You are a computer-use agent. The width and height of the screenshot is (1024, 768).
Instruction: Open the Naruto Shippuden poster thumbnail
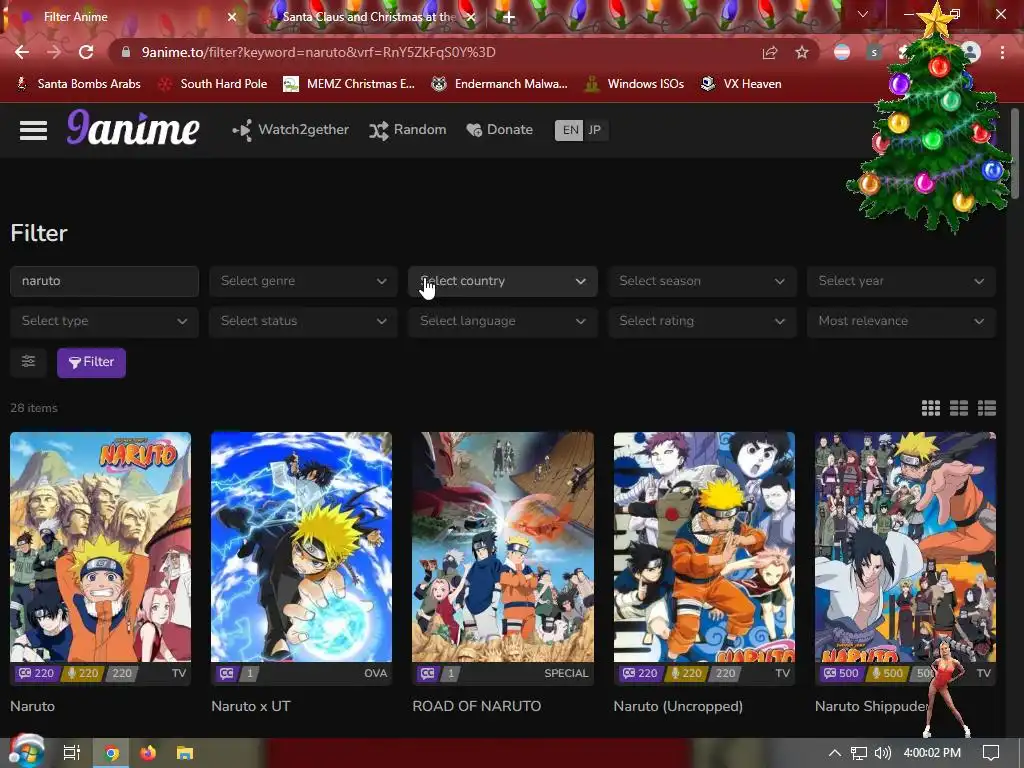(905, 547)
